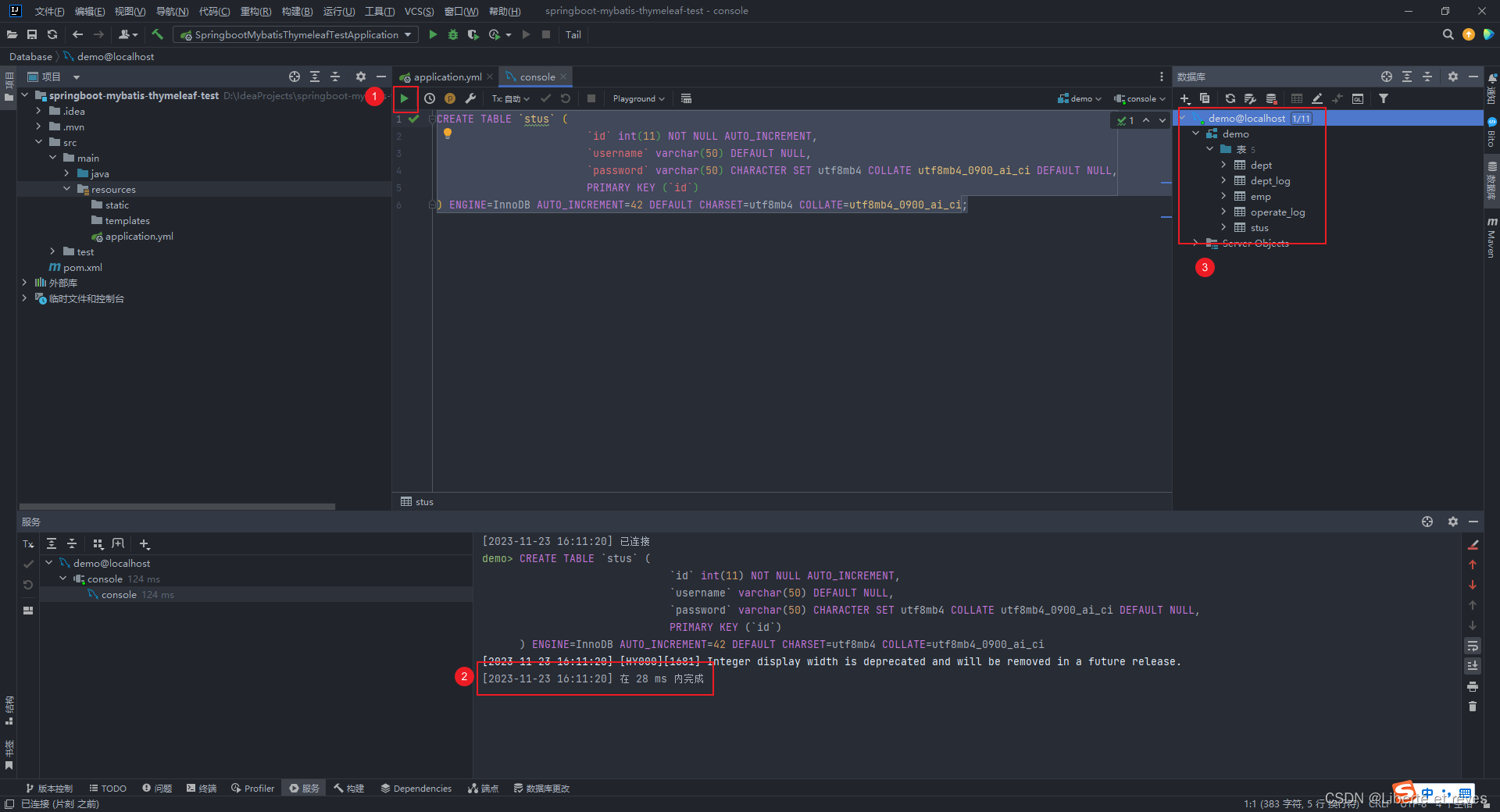This screenshot has width=1500, height=812.
Task: Open Playground resolve mode dropdown
Action: coord(638,98)
